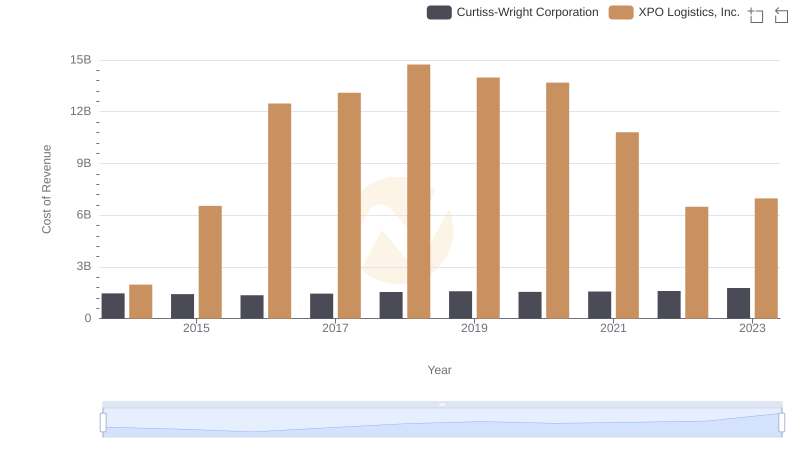Click the XPO Logistics bar for 2022

(x=696, y=263)
